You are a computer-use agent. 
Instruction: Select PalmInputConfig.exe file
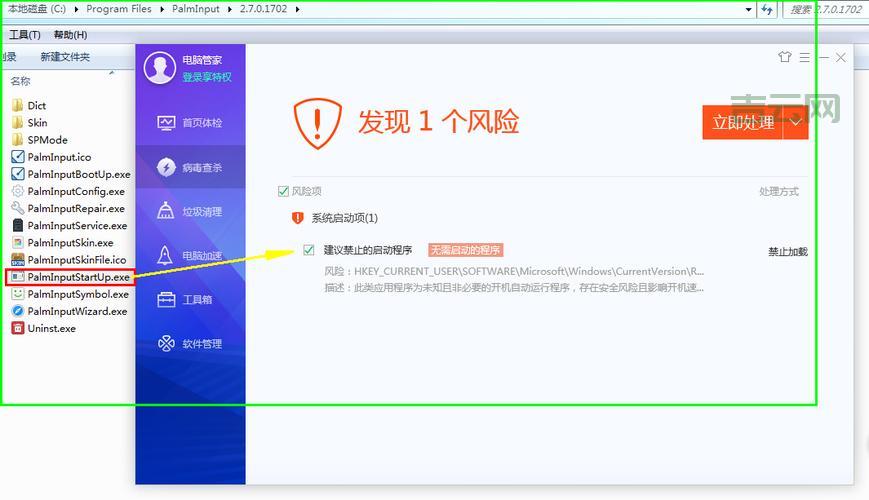68,191
